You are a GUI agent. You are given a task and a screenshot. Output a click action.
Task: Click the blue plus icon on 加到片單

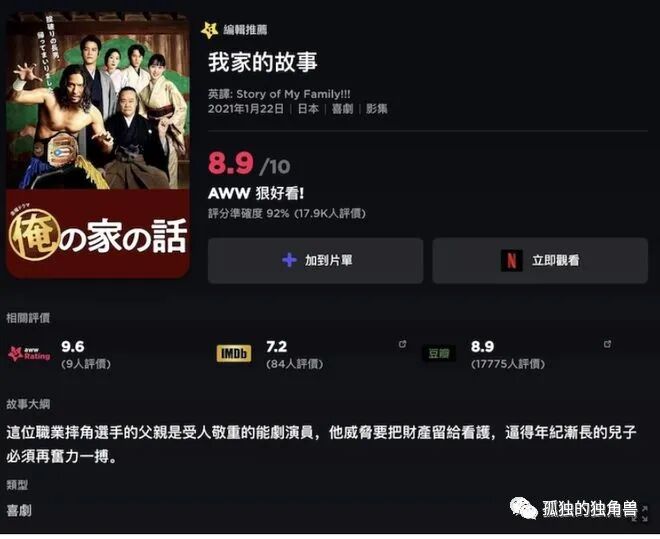click(290, 260)
